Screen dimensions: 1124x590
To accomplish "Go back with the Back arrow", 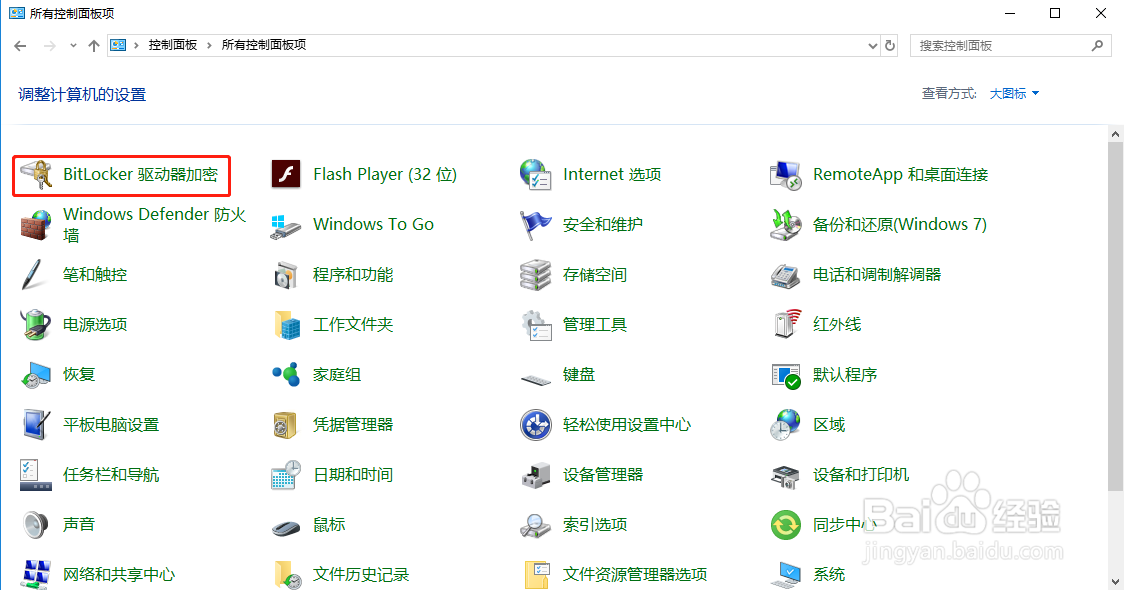I will click(20, 46).
